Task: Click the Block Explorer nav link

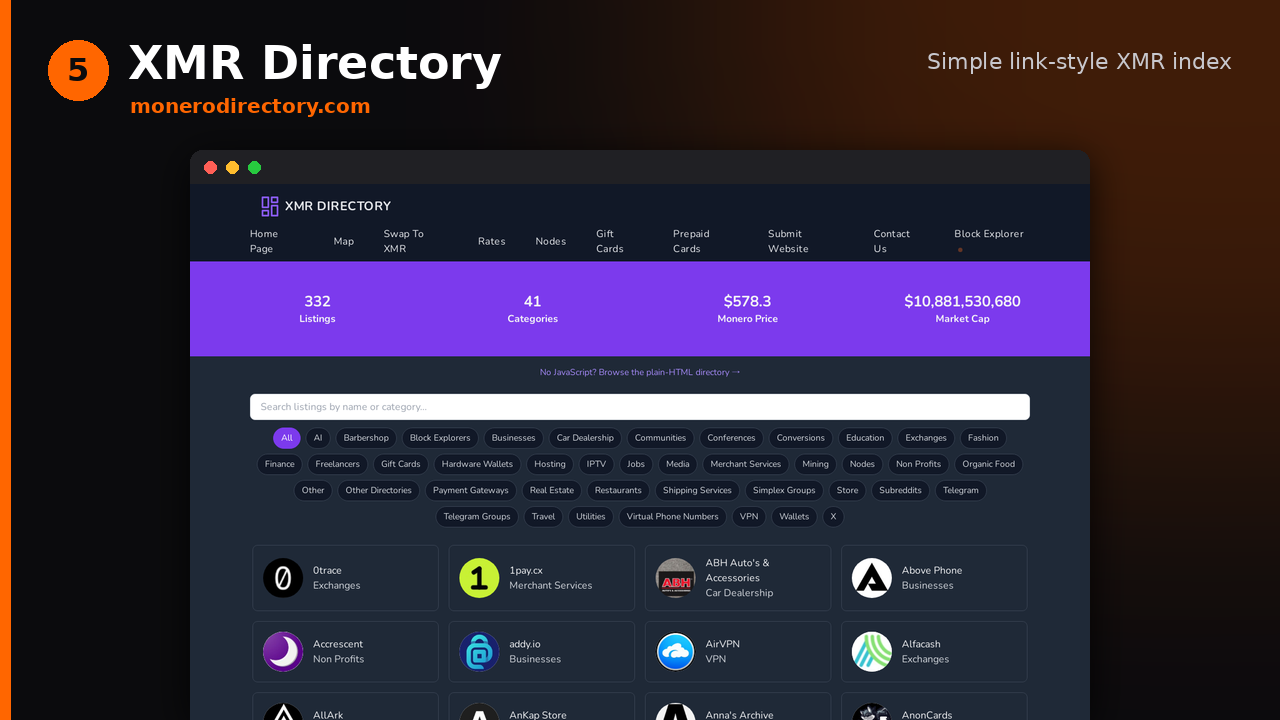Action: pyautogui.click(x=989, y=234)
